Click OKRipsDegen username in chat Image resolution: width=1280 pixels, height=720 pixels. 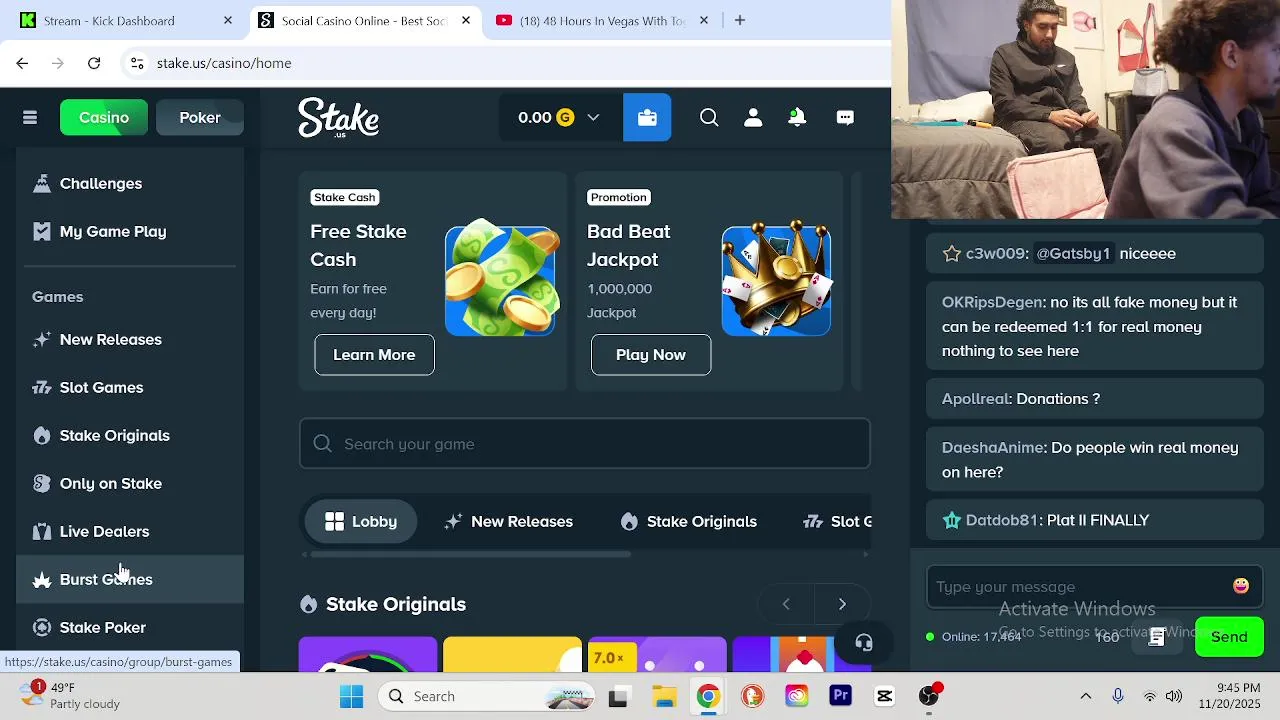[x=993, y=302]
